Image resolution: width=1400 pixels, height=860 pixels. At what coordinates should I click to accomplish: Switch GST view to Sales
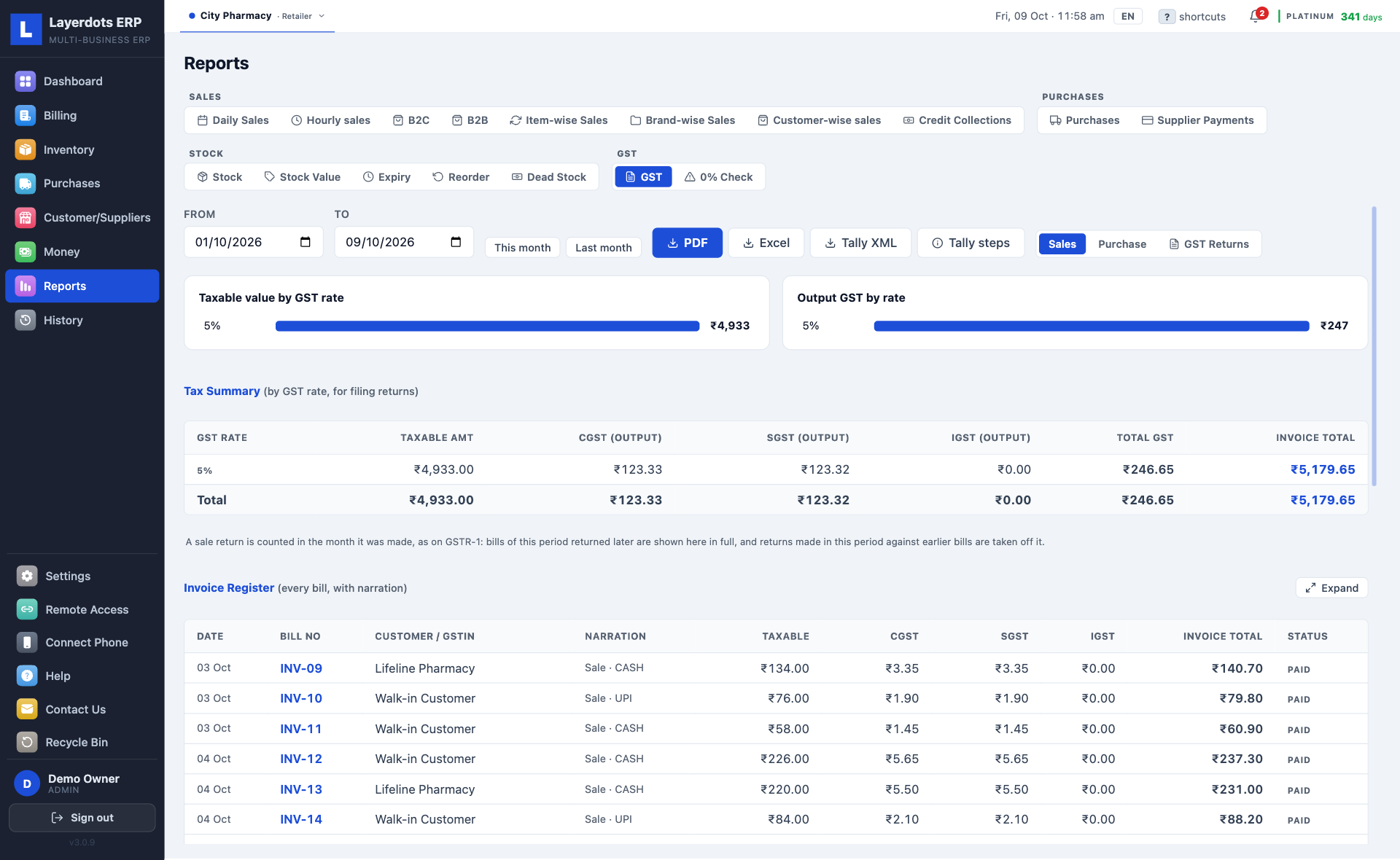coord(1062,244)
